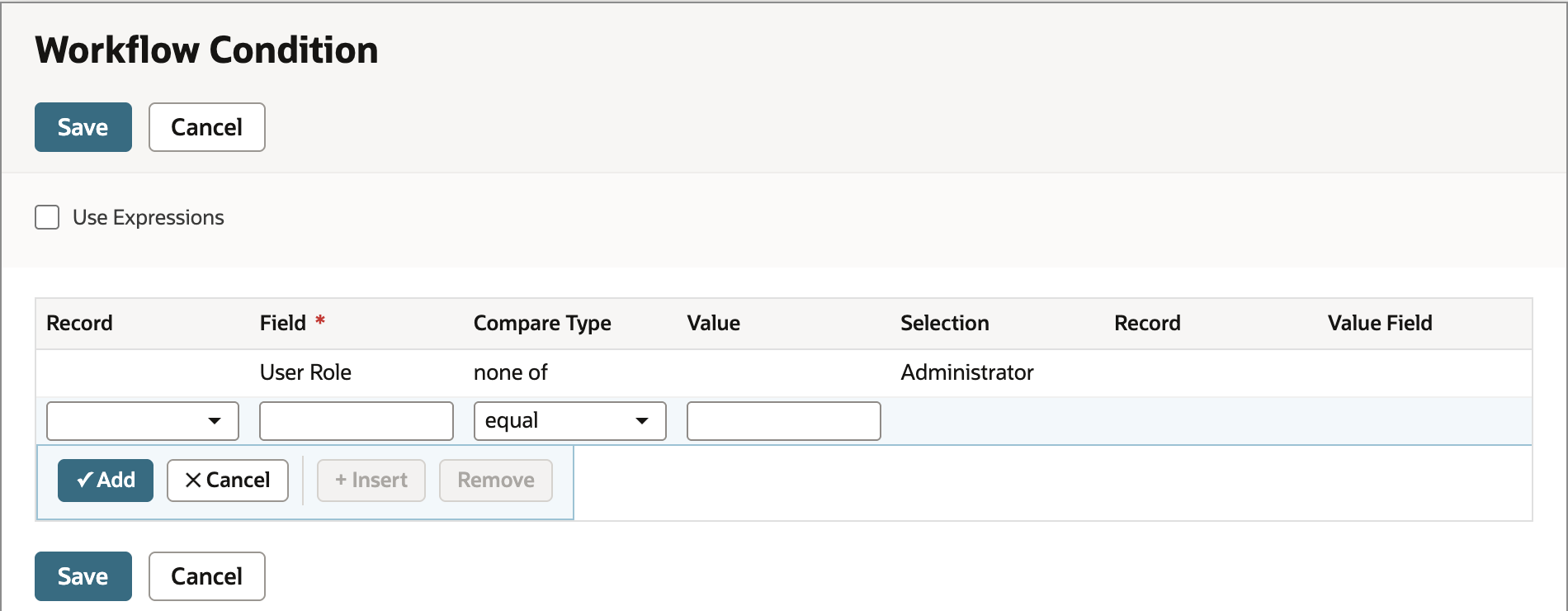Open the Record dropdown in the new row

pyautogui.click(x=143, y=421)
